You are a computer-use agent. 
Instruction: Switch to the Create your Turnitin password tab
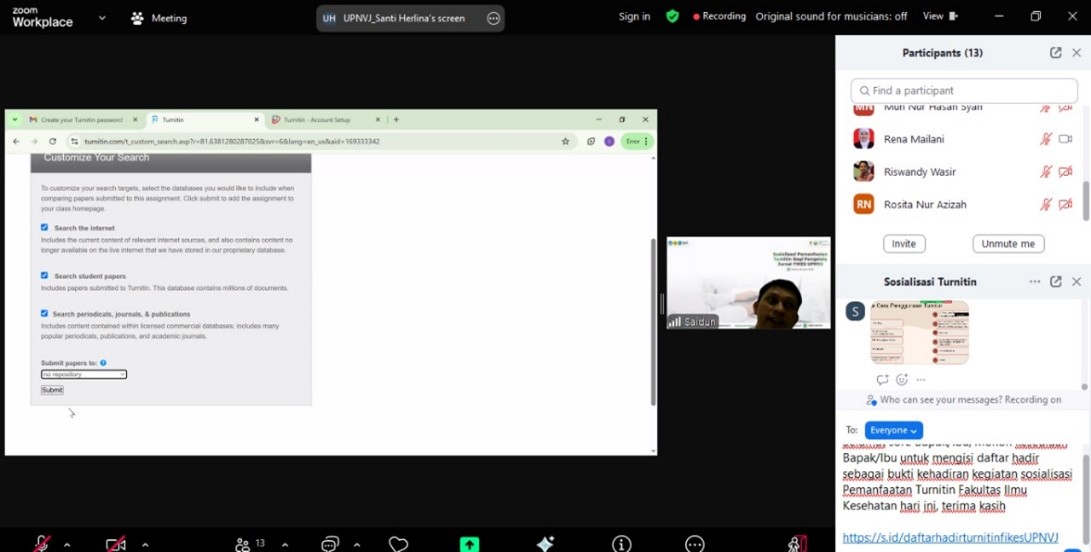coord(81,120)
